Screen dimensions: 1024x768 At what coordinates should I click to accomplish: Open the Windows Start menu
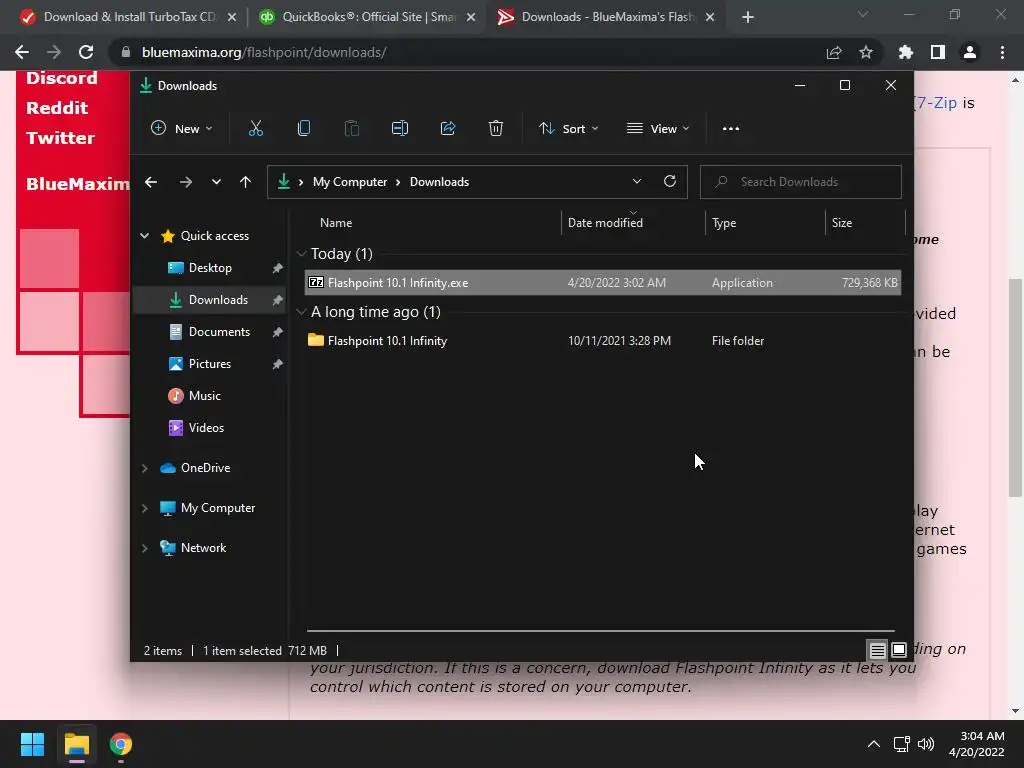click(x=32, y=744)
